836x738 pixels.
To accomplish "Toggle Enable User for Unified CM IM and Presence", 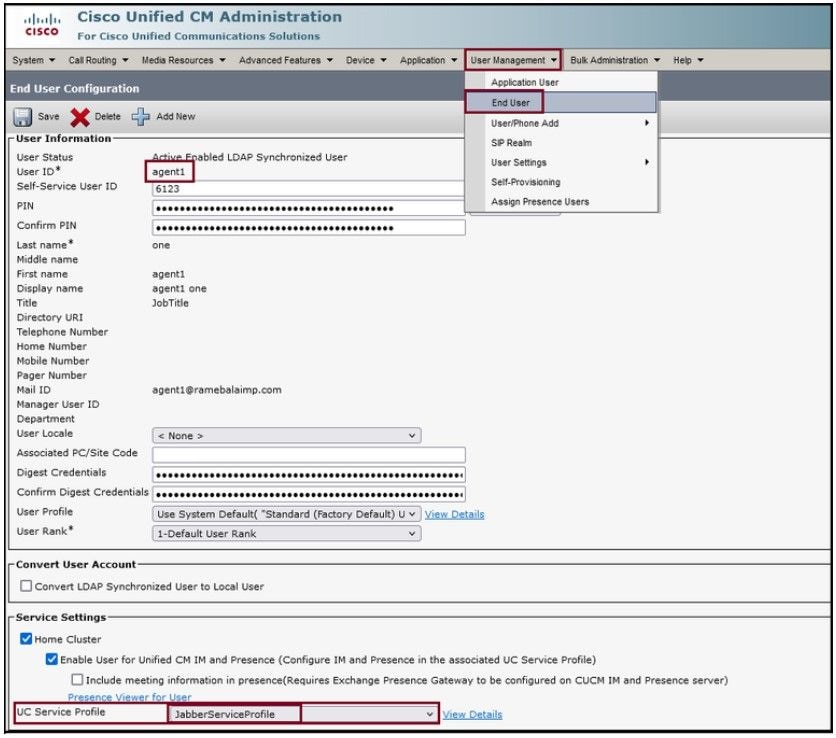I will pos(51,659).
